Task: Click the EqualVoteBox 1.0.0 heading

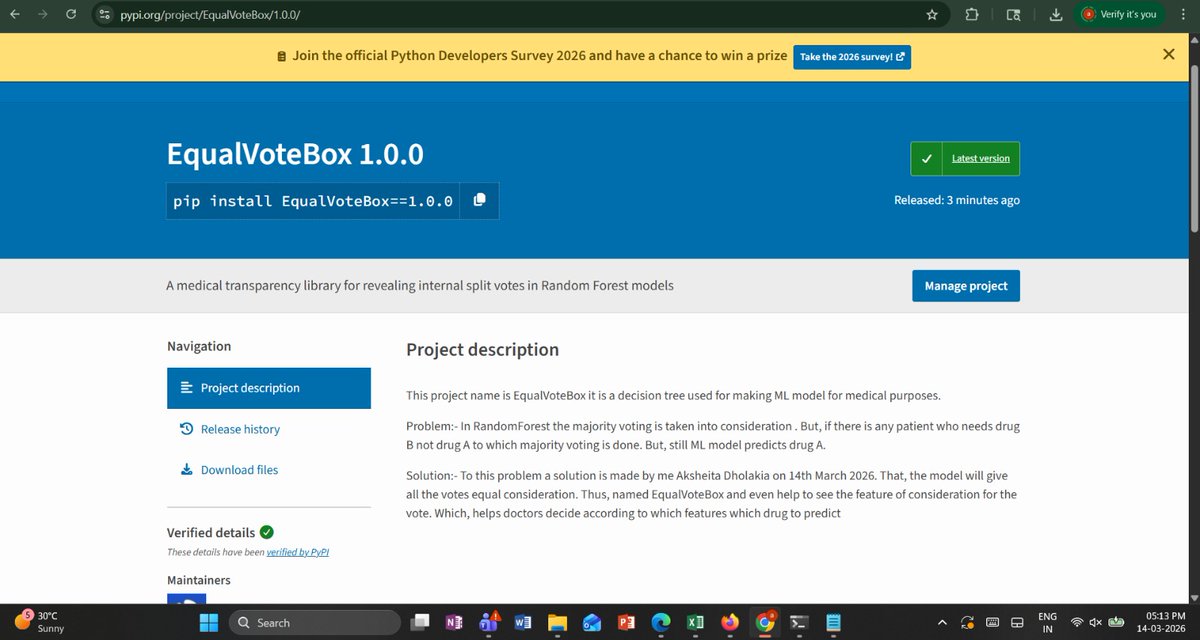Action: (x=295, y=154)
